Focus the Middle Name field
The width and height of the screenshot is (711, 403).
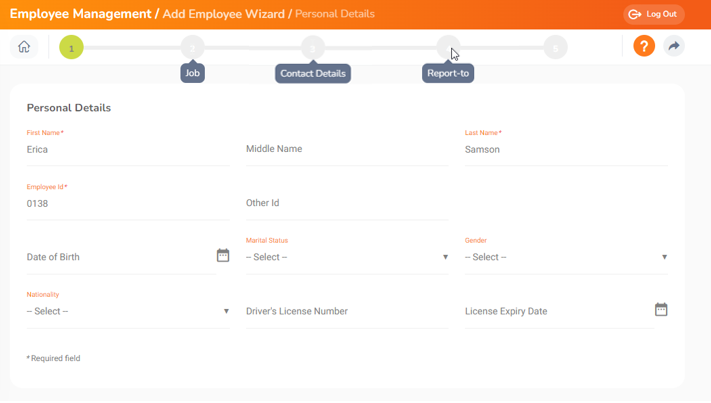346,149
